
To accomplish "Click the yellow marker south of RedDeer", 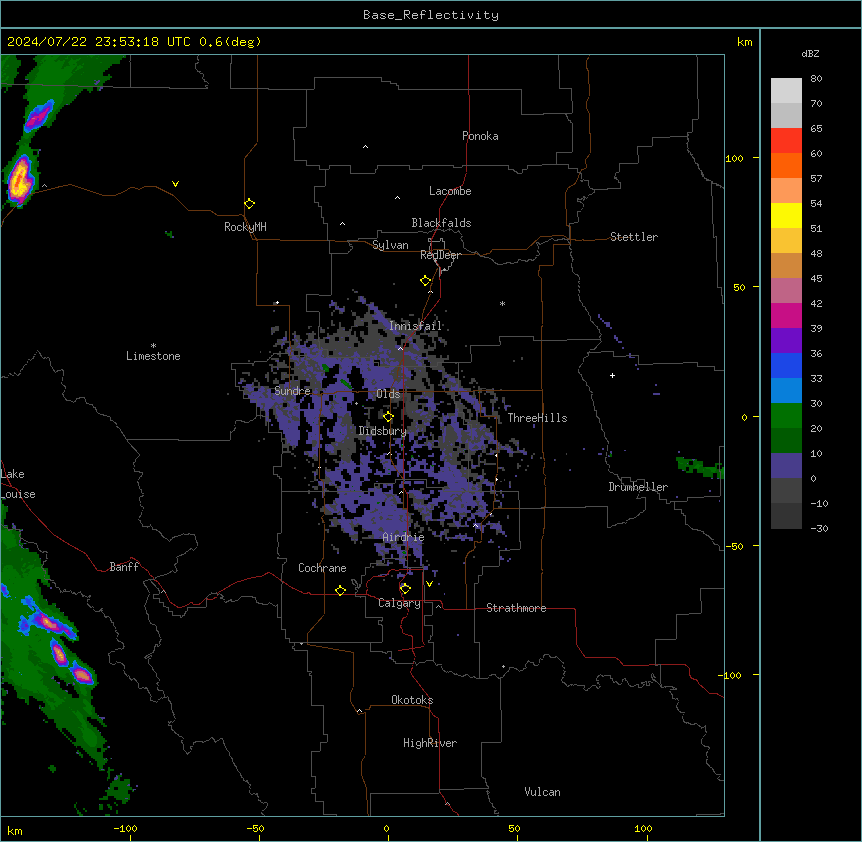I will 426,281.
